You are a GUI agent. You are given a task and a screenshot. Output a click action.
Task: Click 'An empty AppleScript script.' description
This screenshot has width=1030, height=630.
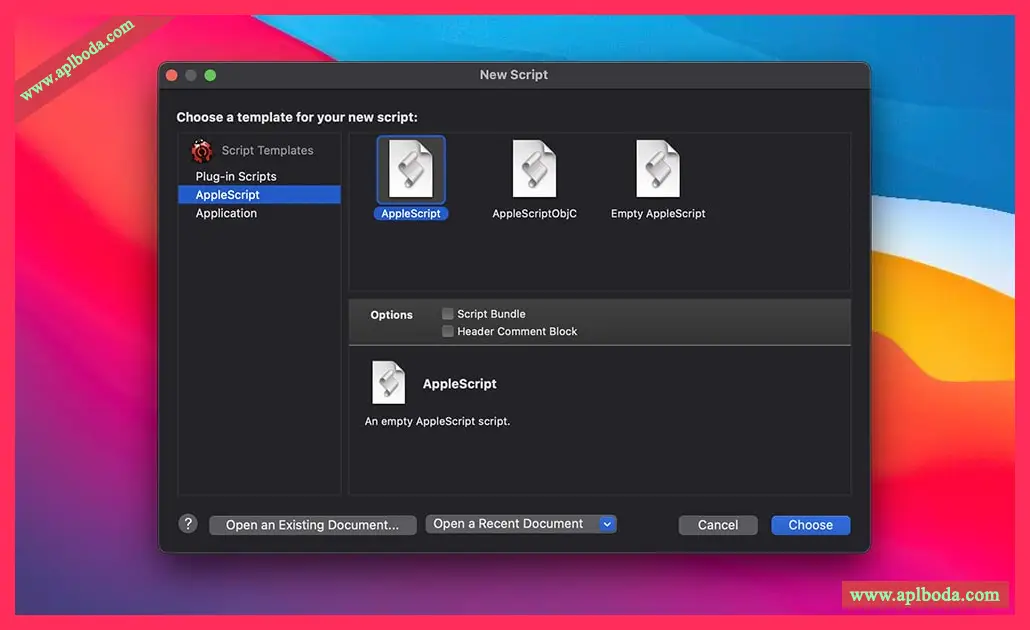point(437,421)
